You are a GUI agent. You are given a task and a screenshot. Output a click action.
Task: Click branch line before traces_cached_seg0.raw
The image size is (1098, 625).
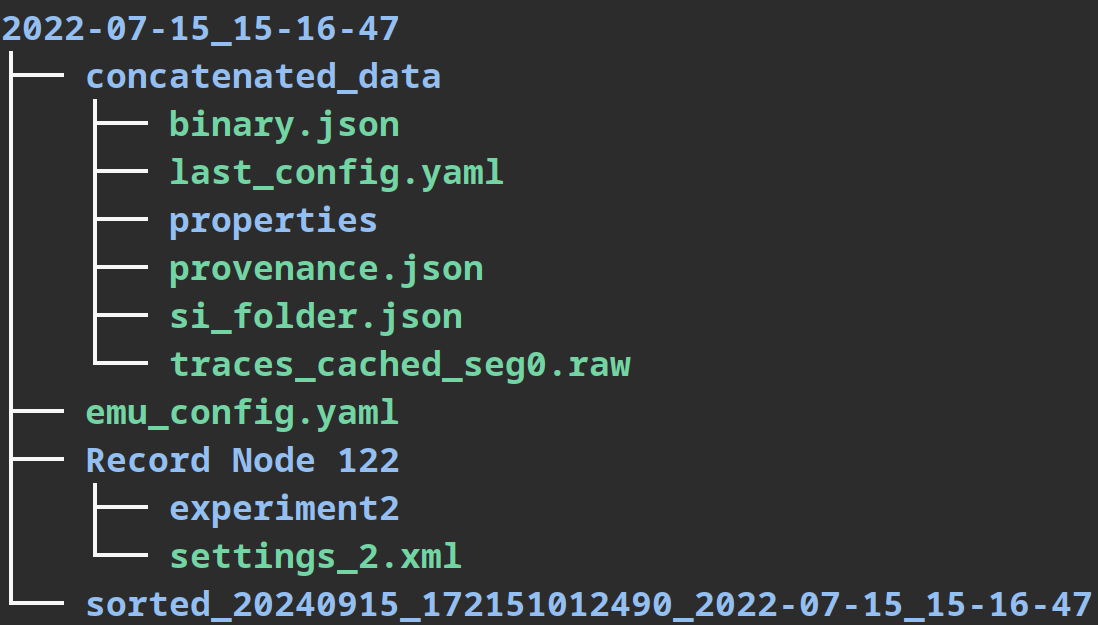coord(120,363)
